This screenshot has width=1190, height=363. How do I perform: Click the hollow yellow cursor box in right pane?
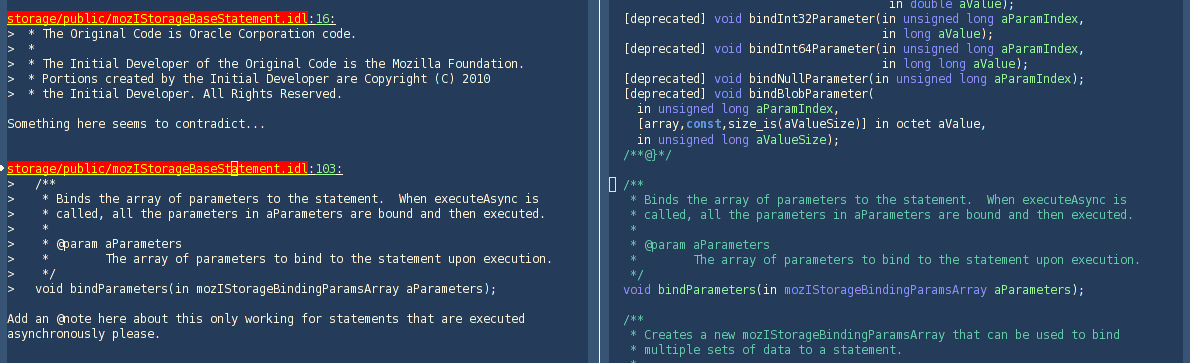pos(612,185)
